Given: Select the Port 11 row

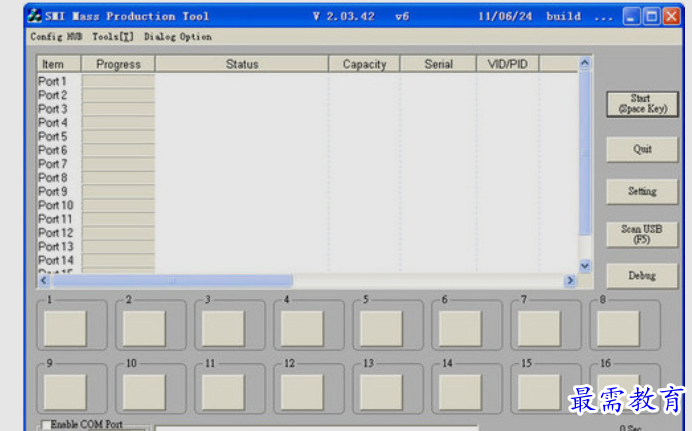Looking at the screenshot, I should pyautogui.click(x=308, y=219).
